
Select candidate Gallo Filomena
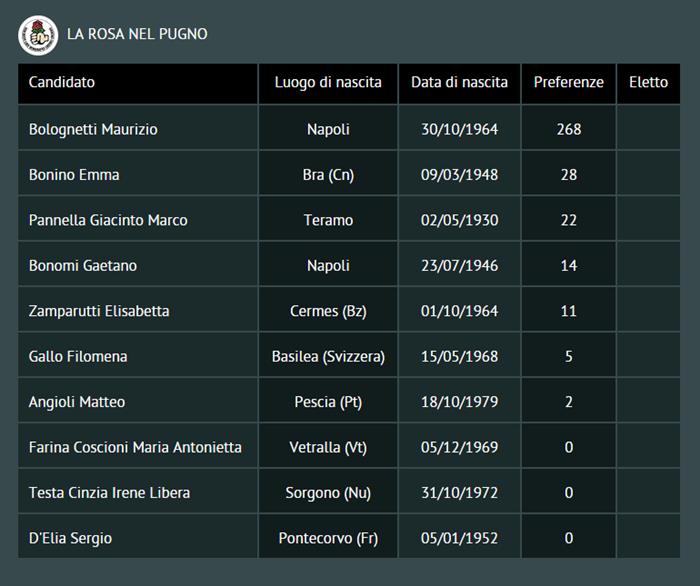click(x=78, y=357)
